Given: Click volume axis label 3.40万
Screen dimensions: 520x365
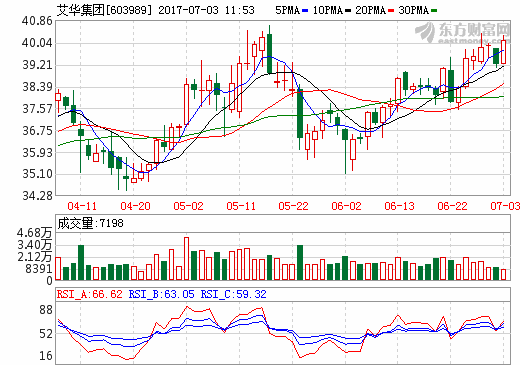Looking at the screenshot, I should pyautogui.click(x=35, y=245).
